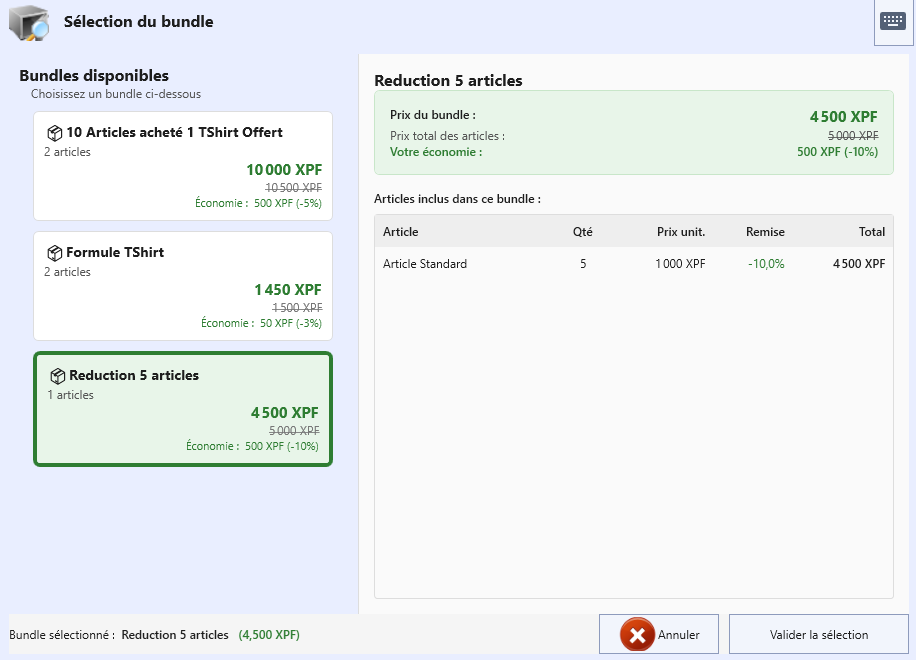
Task: Click the green bundle price summary box
Action: coord(633,133)
